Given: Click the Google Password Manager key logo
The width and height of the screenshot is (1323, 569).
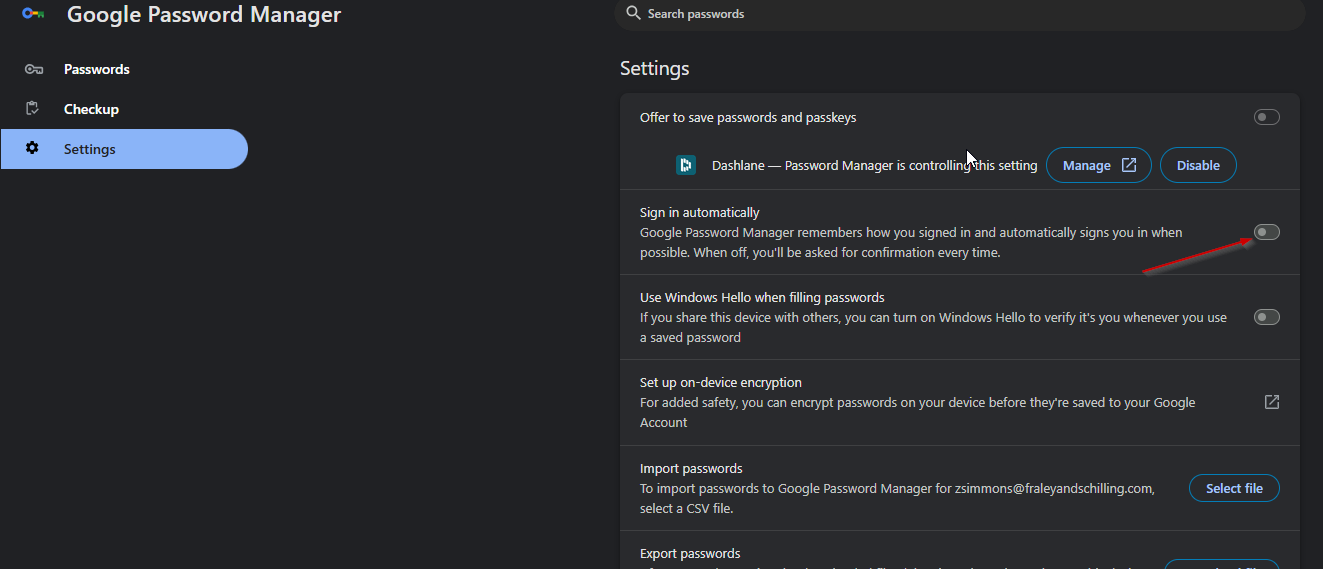Looking at the screenshot, I should pos(34,14).
